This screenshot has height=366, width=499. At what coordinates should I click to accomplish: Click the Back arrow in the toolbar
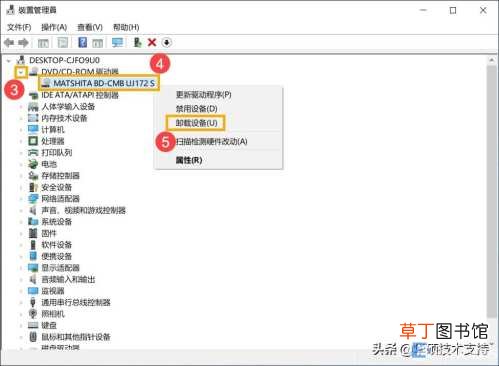[x=9, y=43]
